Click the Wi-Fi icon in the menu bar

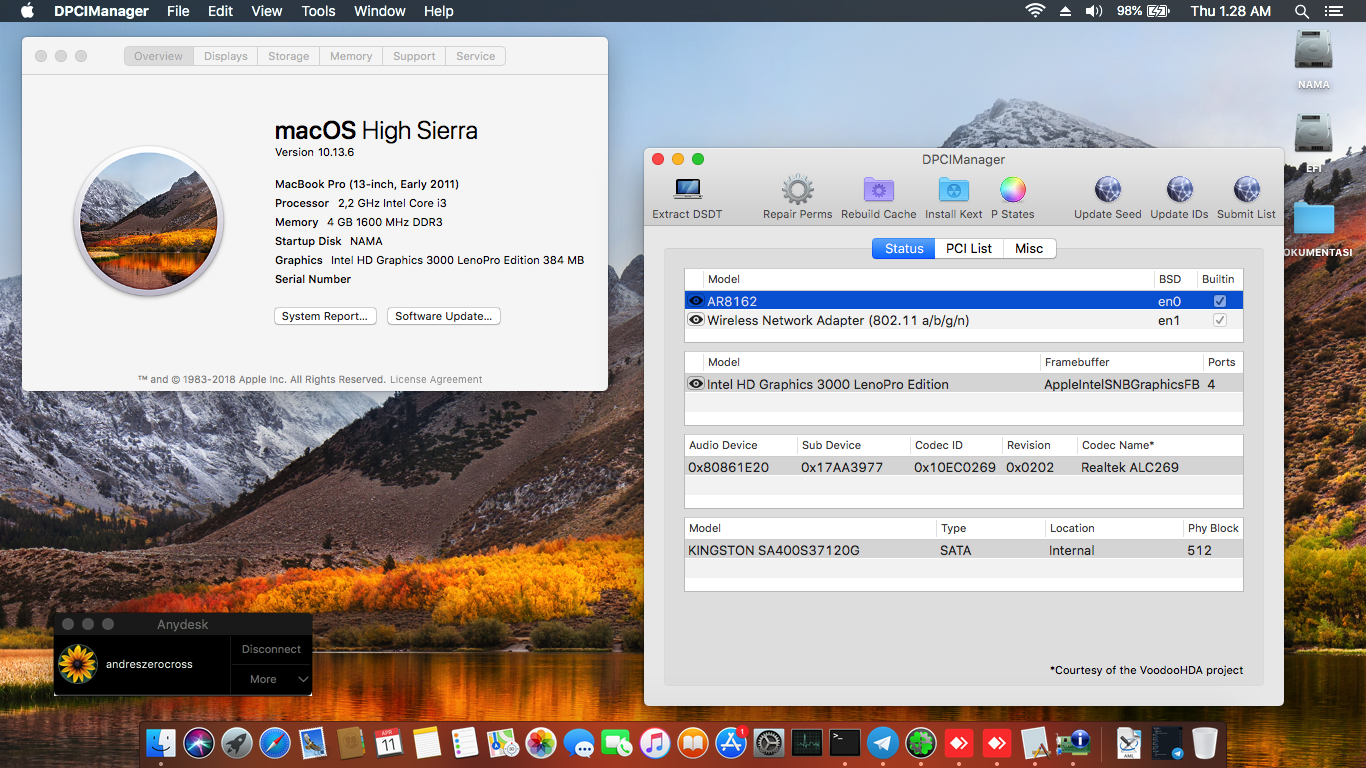click(1033, 11)
